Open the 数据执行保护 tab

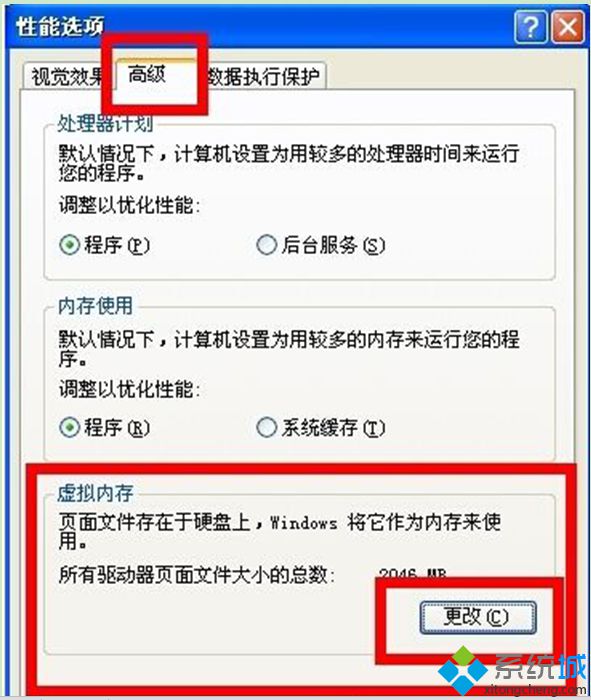coord(264,76)
